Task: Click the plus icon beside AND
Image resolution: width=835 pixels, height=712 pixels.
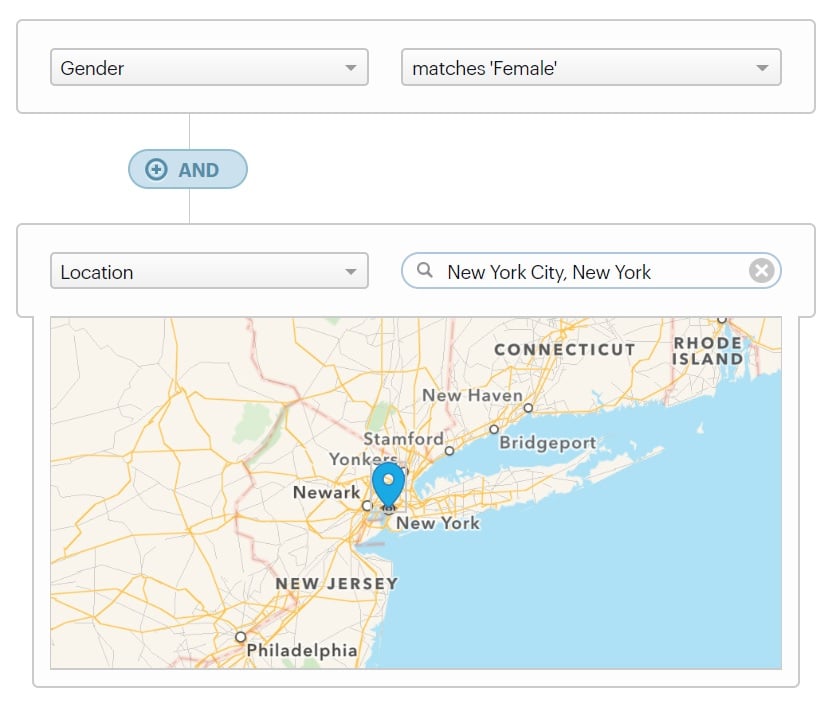Action: pos(156,170)
